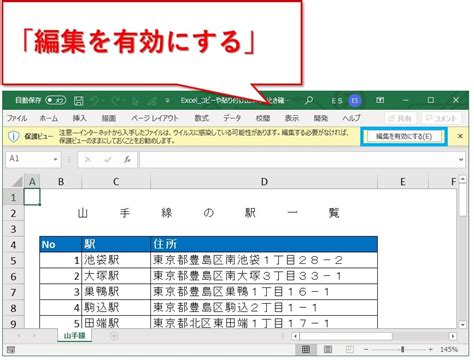The height and width of the screenshot is (360, 474).
Task: Click the Save floppy disk icon
Action: pos(79,100)
